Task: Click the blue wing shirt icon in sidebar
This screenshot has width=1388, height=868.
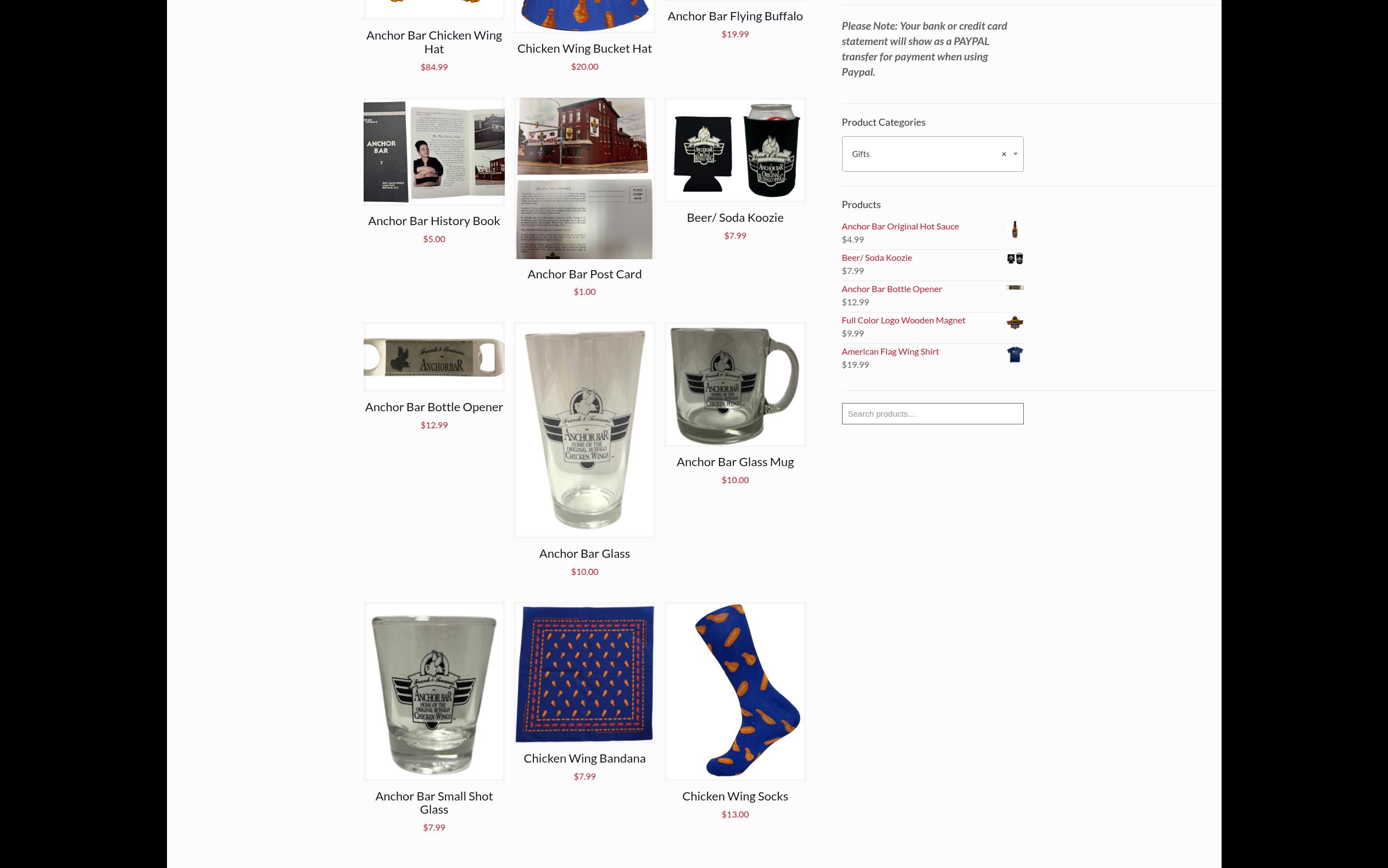Action: pyautogui.click(x=1014, y=355)
